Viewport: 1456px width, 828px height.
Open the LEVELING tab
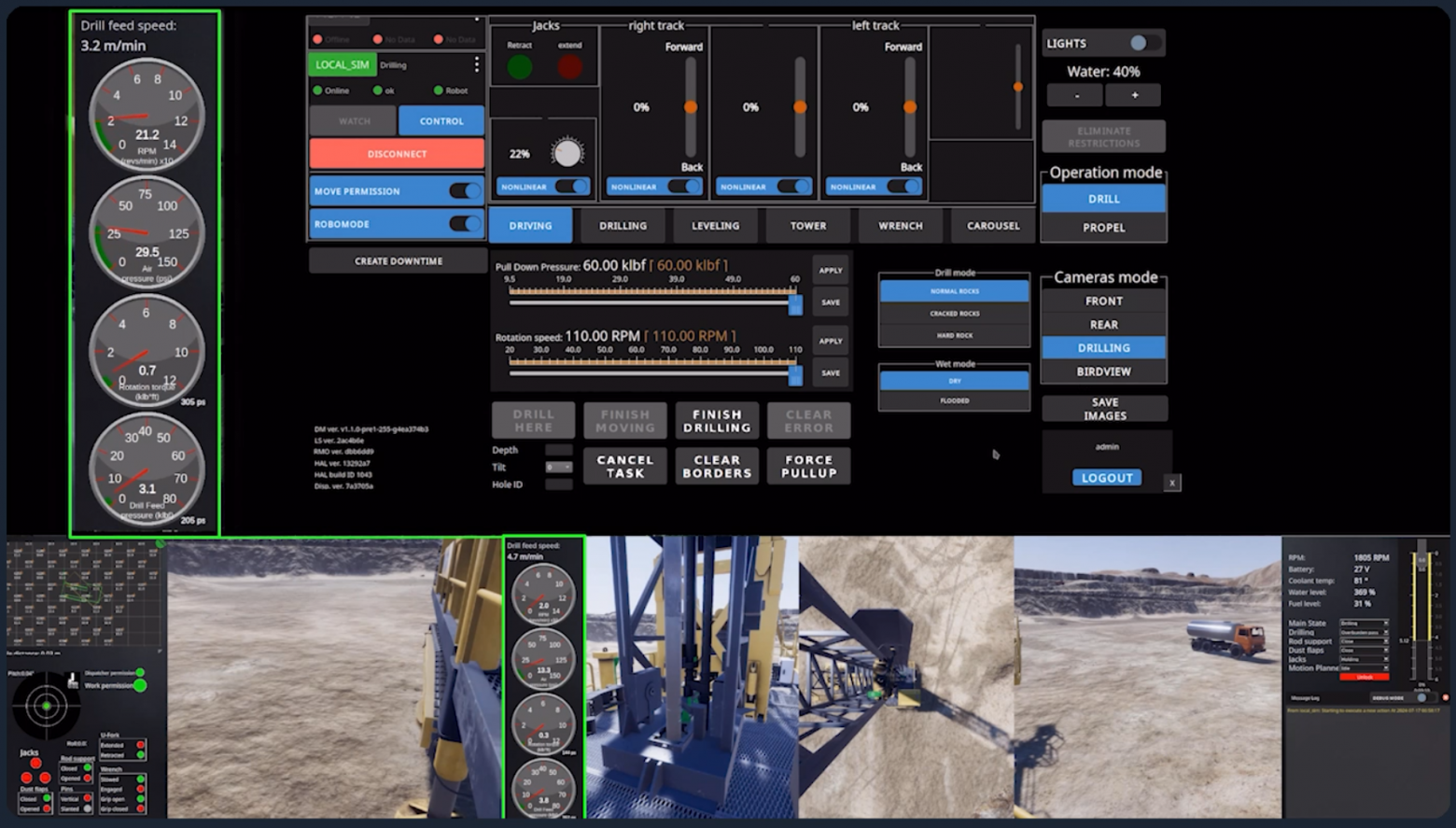(x=715, y=226)
